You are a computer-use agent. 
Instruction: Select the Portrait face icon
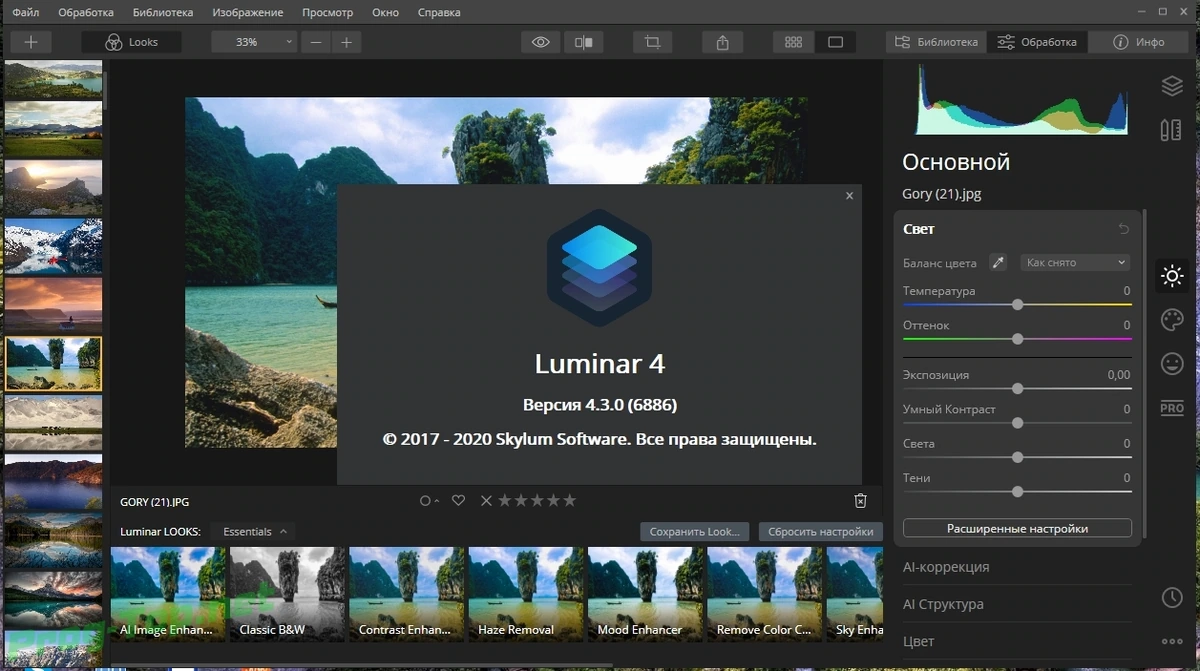point(1172,364)
